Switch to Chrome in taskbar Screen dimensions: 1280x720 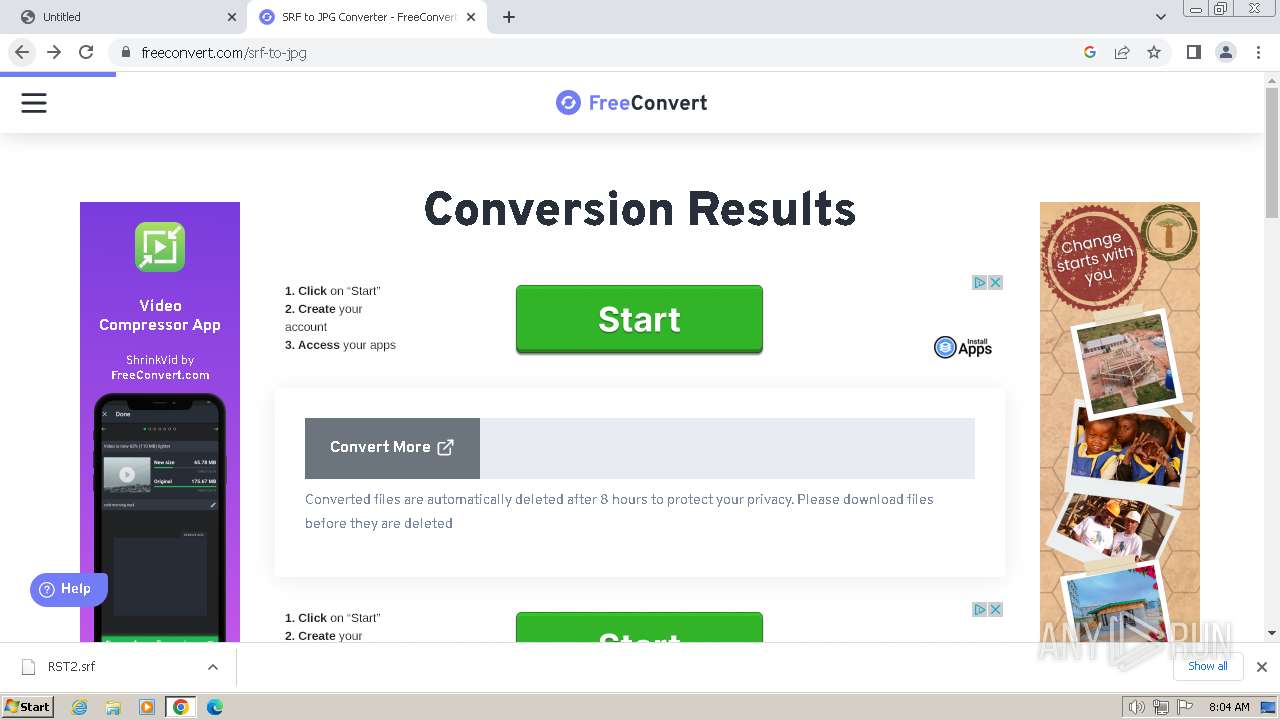[x=181, y=707]
